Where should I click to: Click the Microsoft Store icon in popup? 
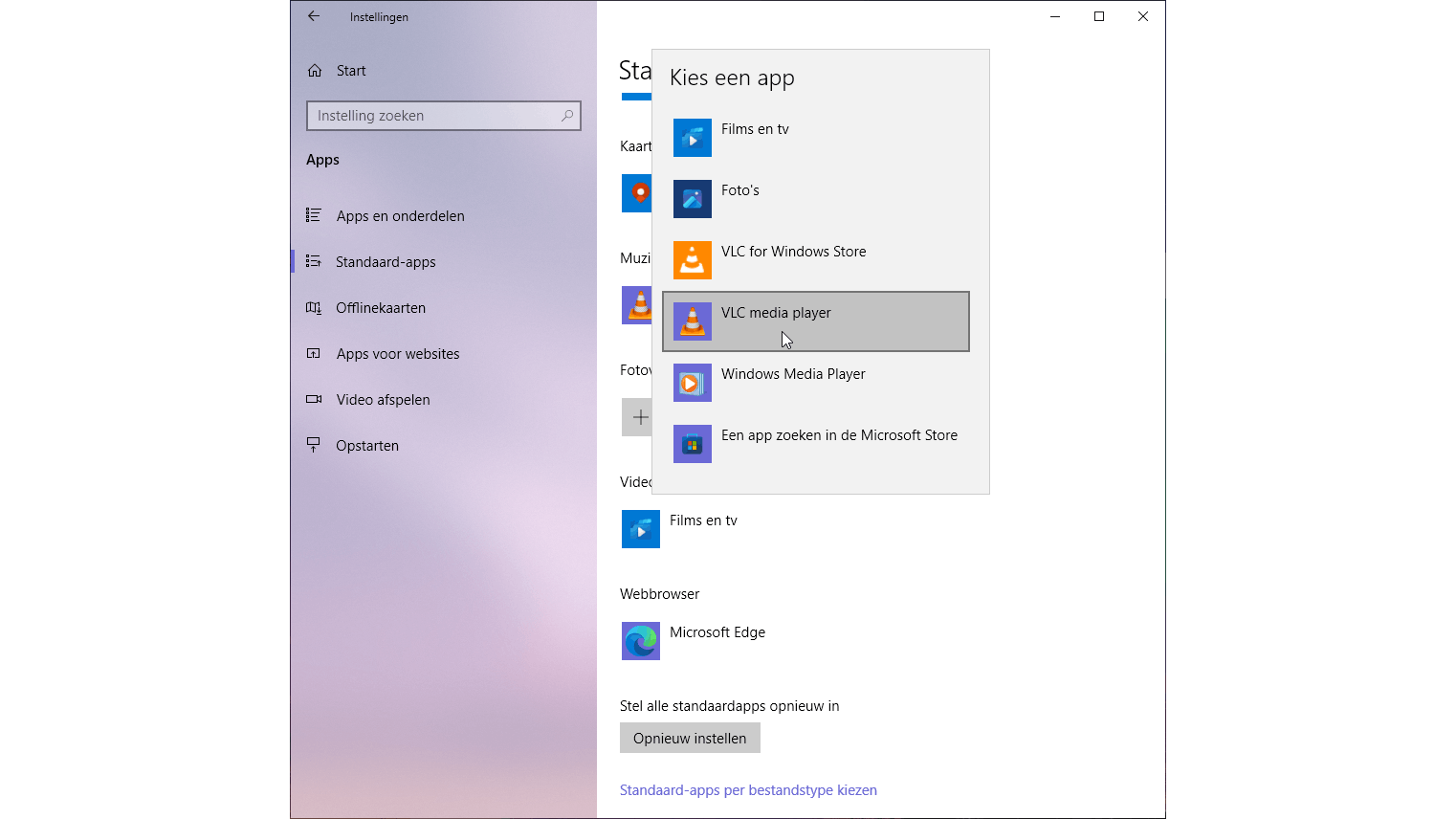693,444
